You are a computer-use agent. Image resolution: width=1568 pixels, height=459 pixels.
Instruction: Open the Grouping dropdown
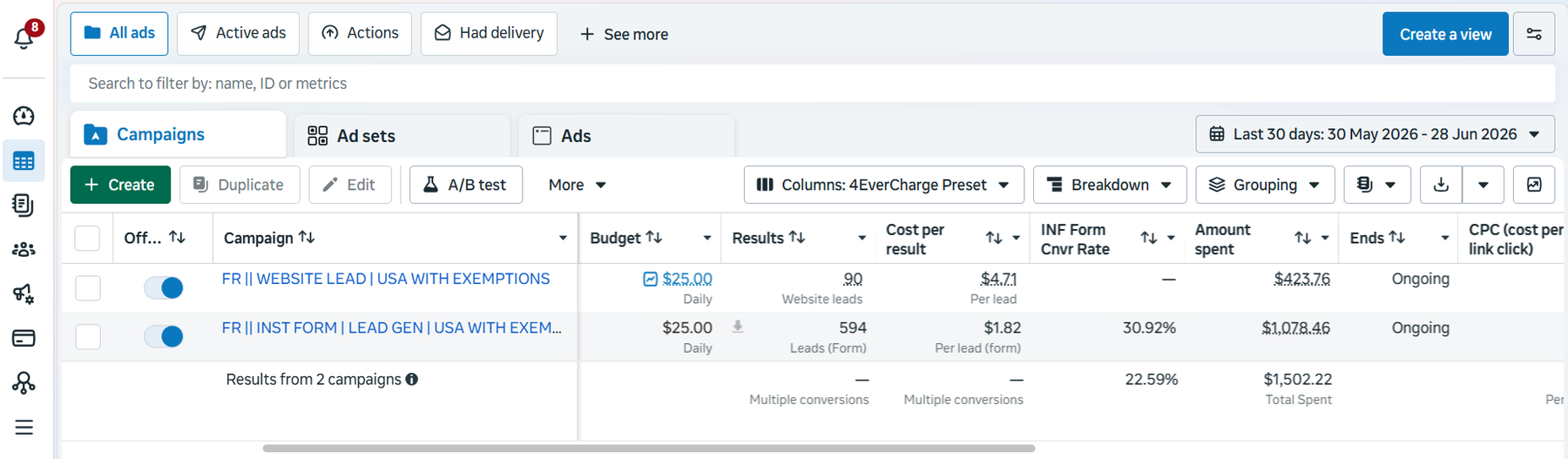pyautogui.click(x=1265, y=185)
